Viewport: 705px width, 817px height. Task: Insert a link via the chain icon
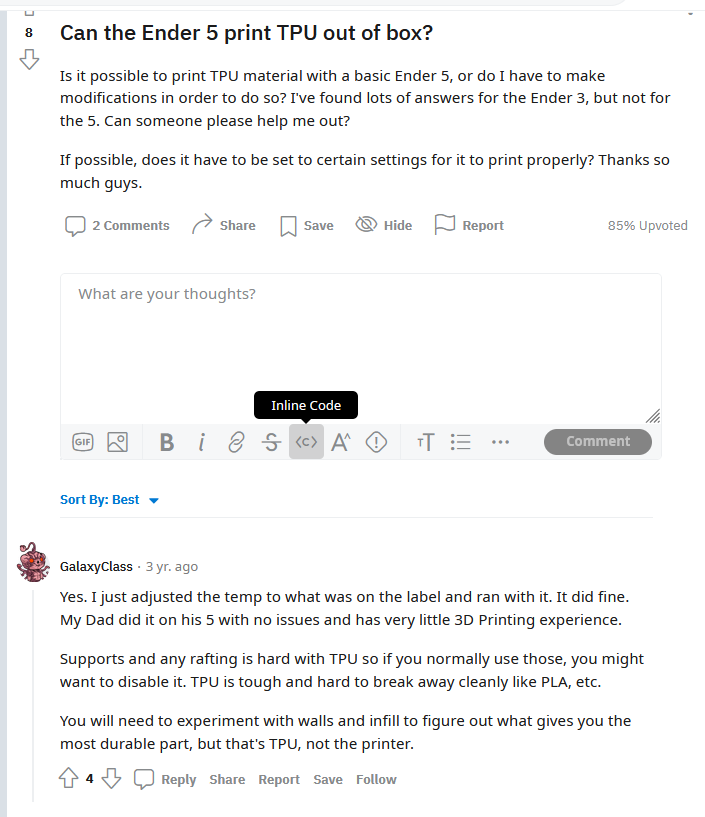coord(236,442)
